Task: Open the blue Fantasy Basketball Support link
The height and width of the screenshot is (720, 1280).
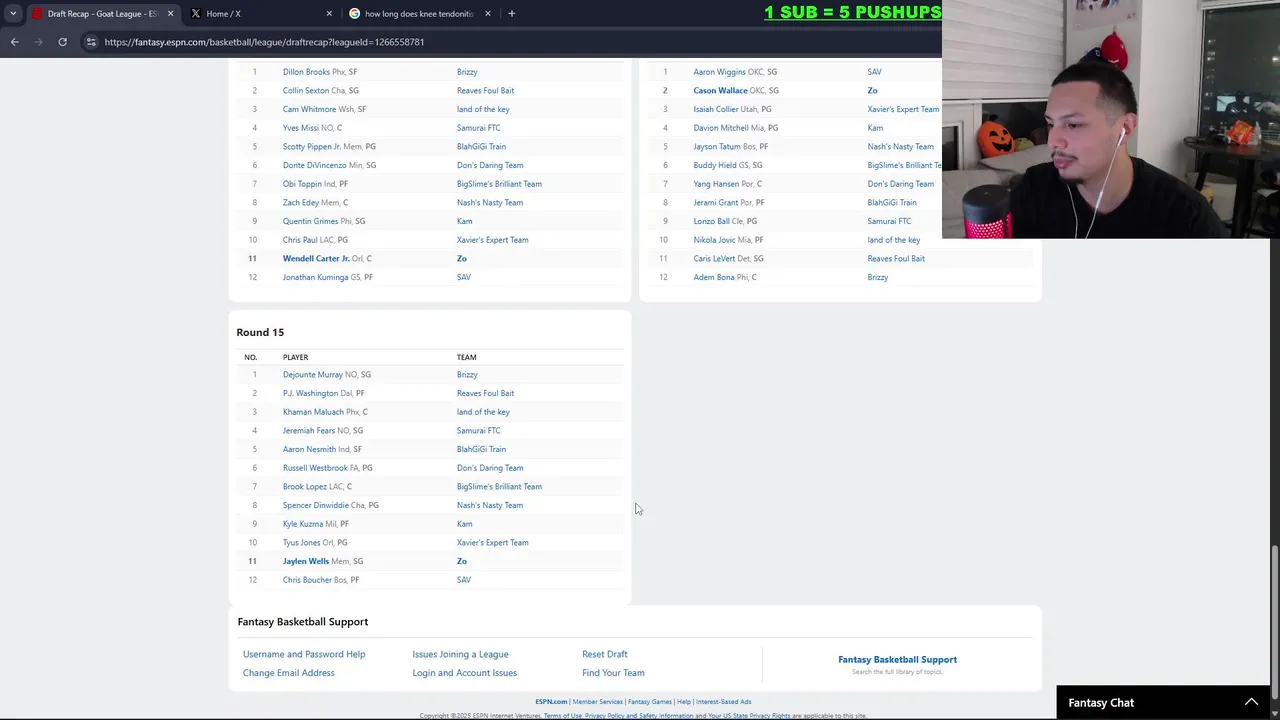Action: tap(897, 659)
